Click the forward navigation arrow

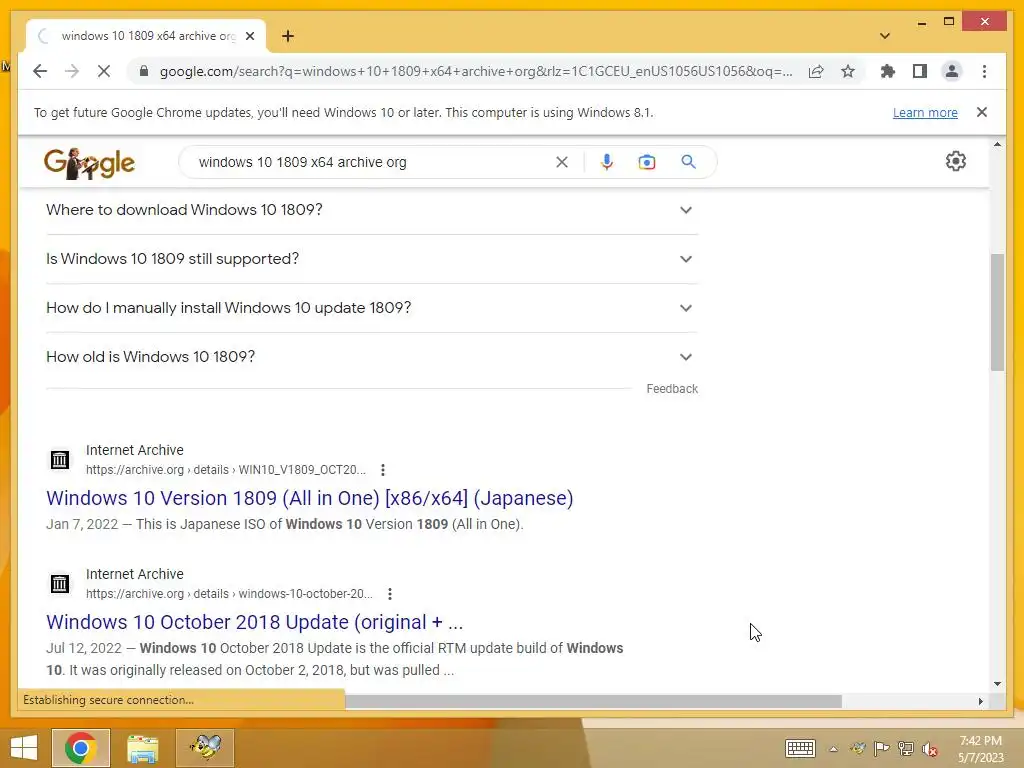click(x=72, y=71)
